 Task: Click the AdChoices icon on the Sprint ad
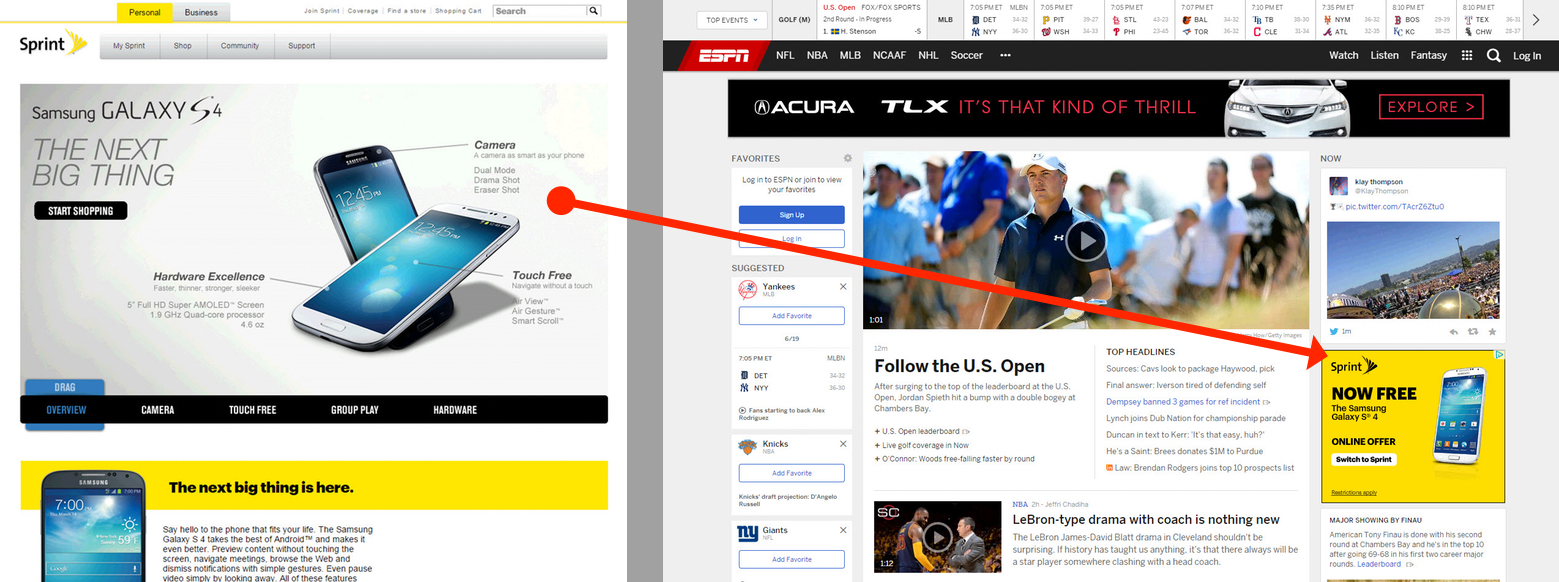(x=1499, y=355)
